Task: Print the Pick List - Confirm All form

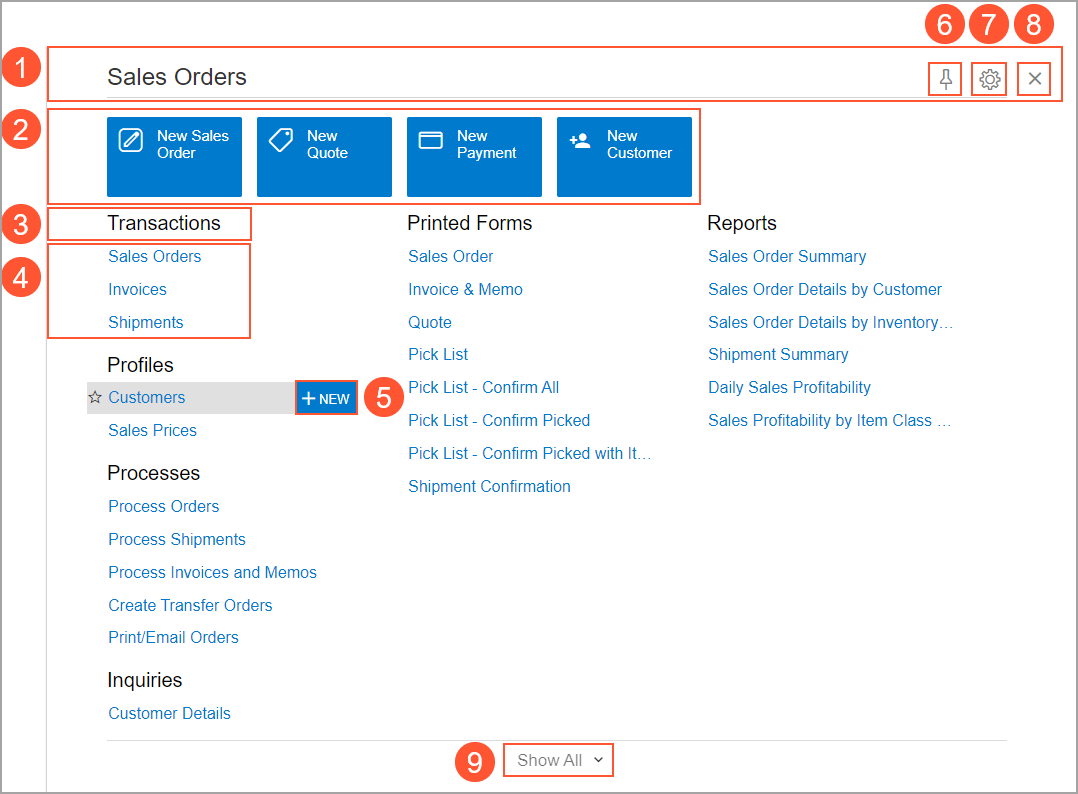Action: pyautogui.click(x=483, y=387)
